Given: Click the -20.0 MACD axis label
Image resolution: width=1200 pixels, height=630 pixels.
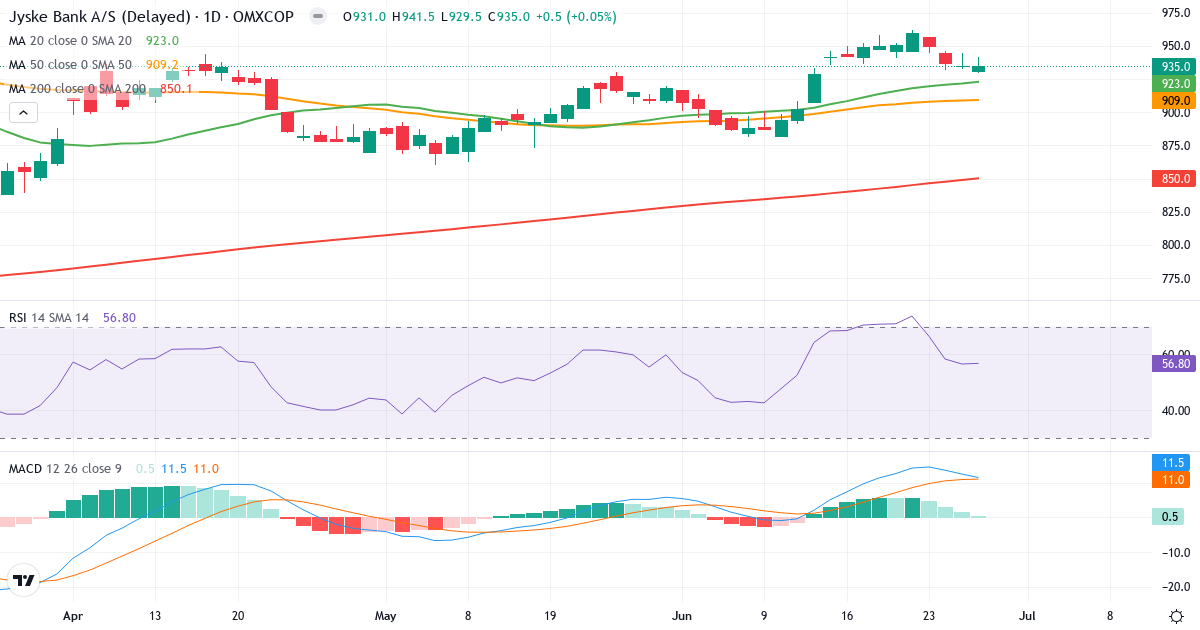Looking at the screenshot, I should [1175, 587].
